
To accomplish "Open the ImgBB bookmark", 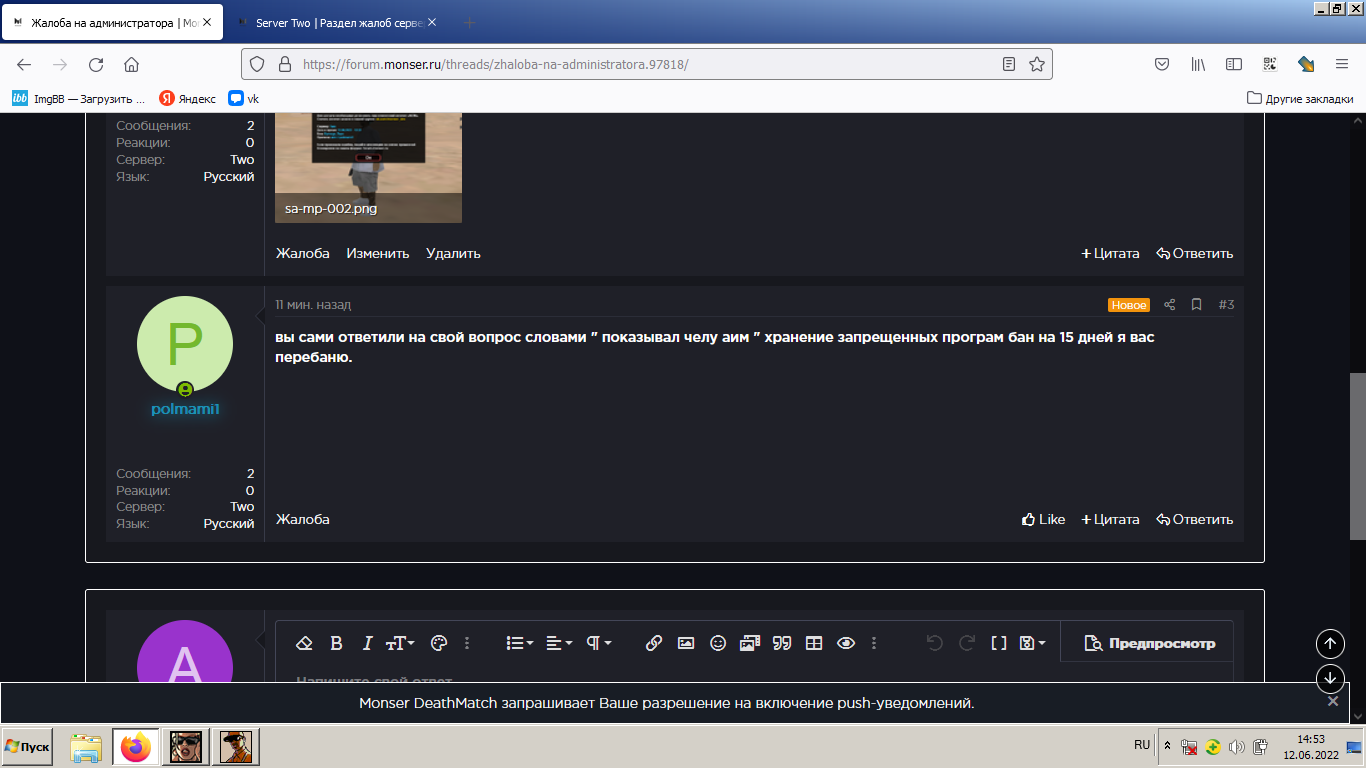I will point(79,98).
